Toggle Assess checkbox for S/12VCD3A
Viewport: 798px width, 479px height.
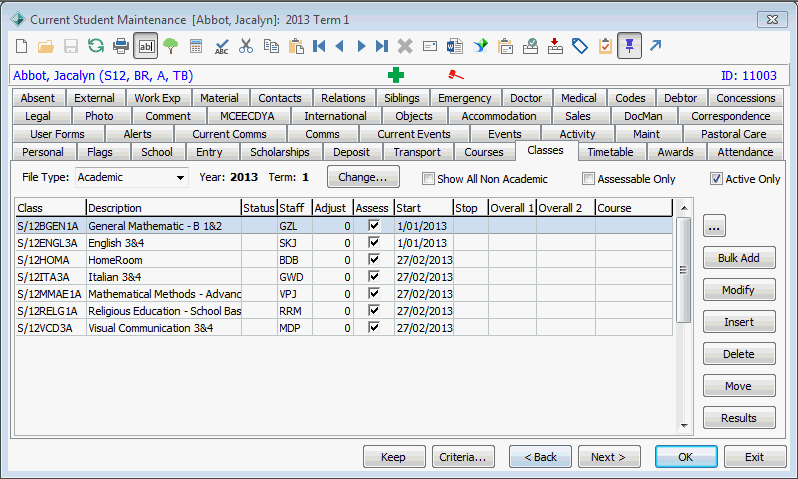tap(374, 327)
